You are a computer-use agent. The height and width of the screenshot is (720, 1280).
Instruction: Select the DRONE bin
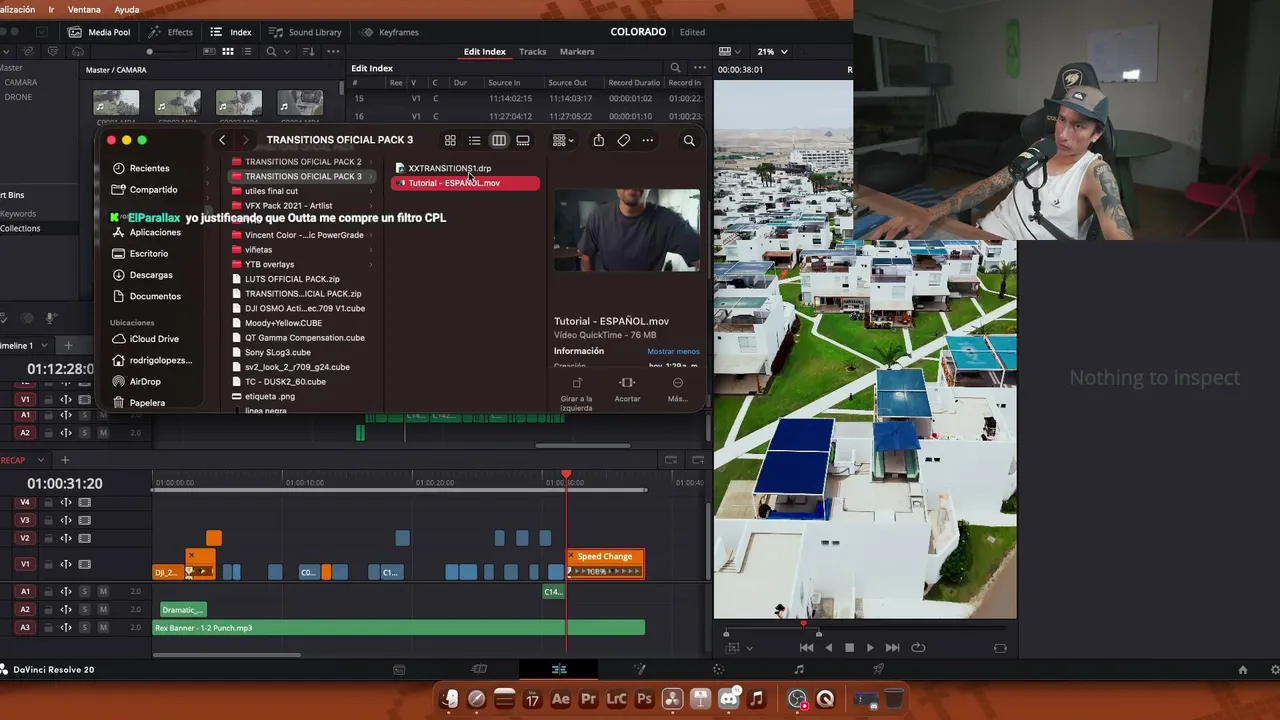click(18, 97)
